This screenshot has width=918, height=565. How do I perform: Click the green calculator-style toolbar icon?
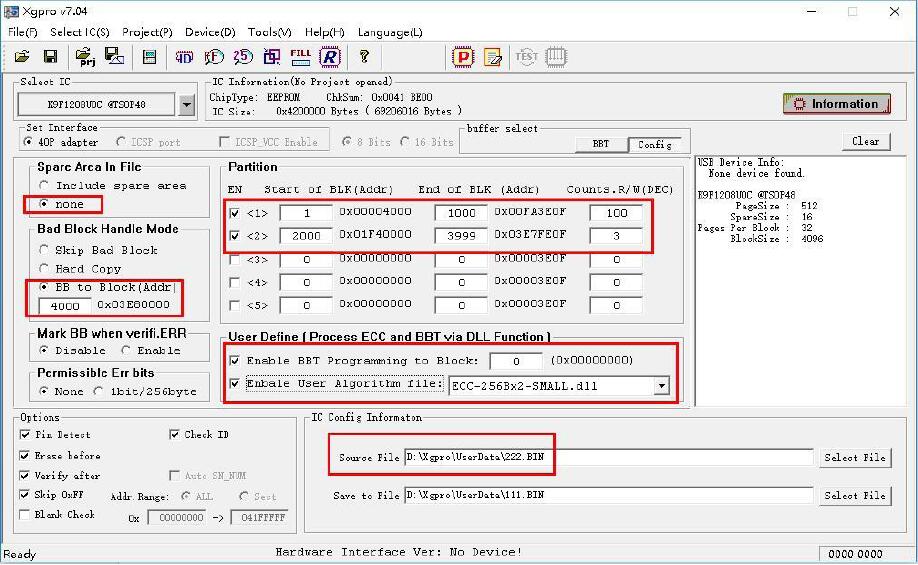click(150, 57)
